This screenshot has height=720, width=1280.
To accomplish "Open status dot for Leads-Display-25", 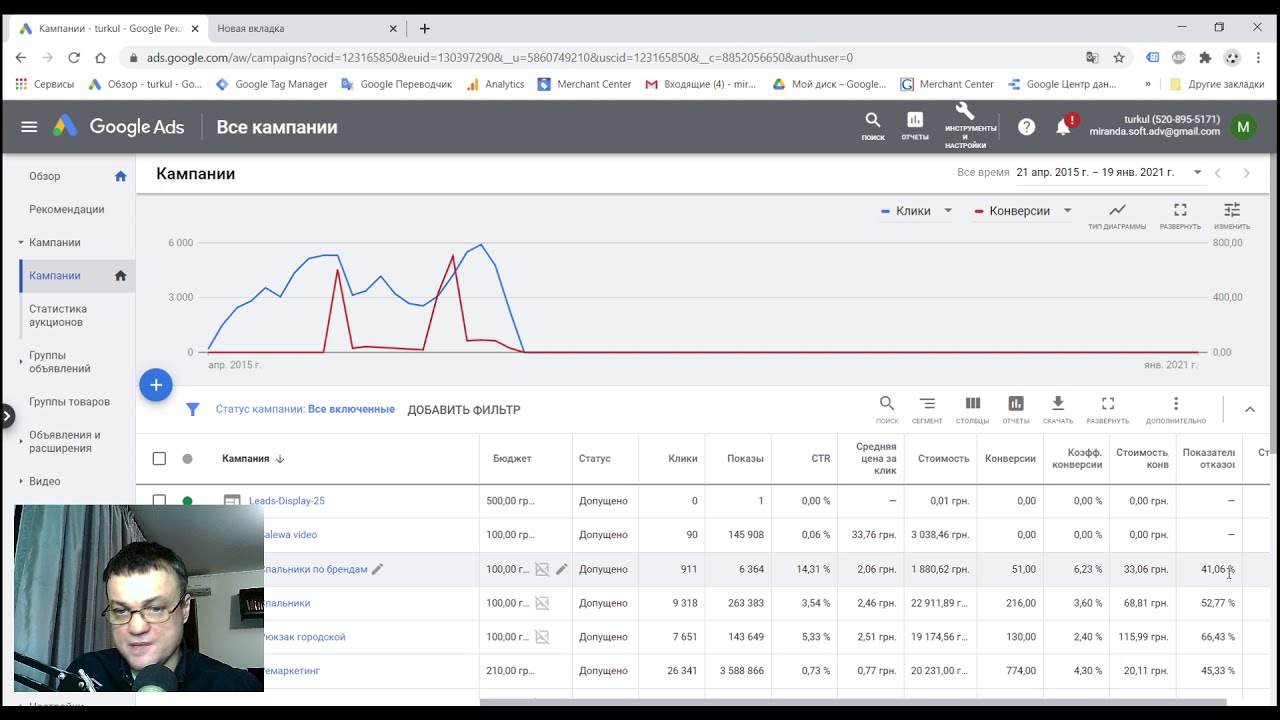I will tap(187, 501).
